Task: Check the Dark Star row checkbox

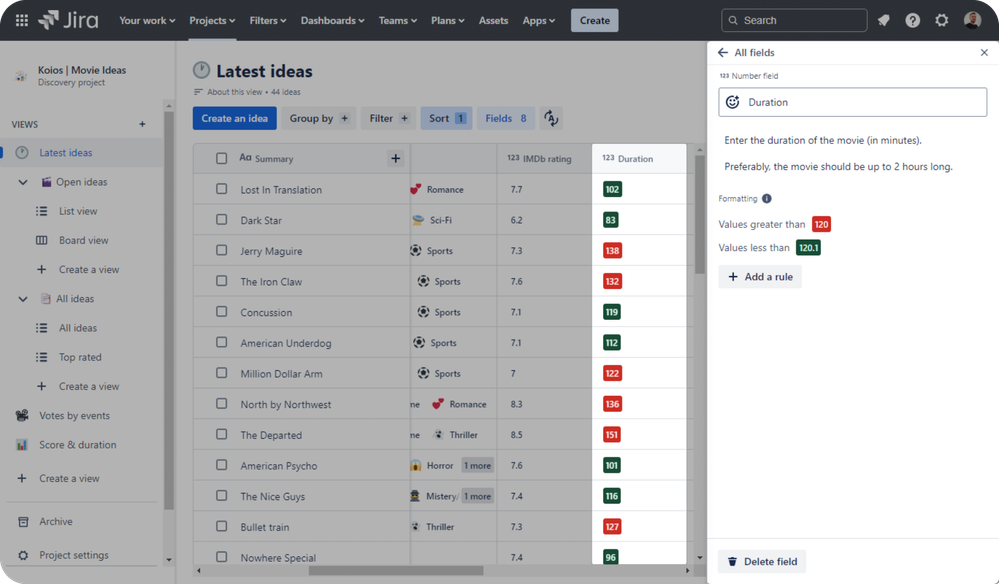Action: [221, 220]
